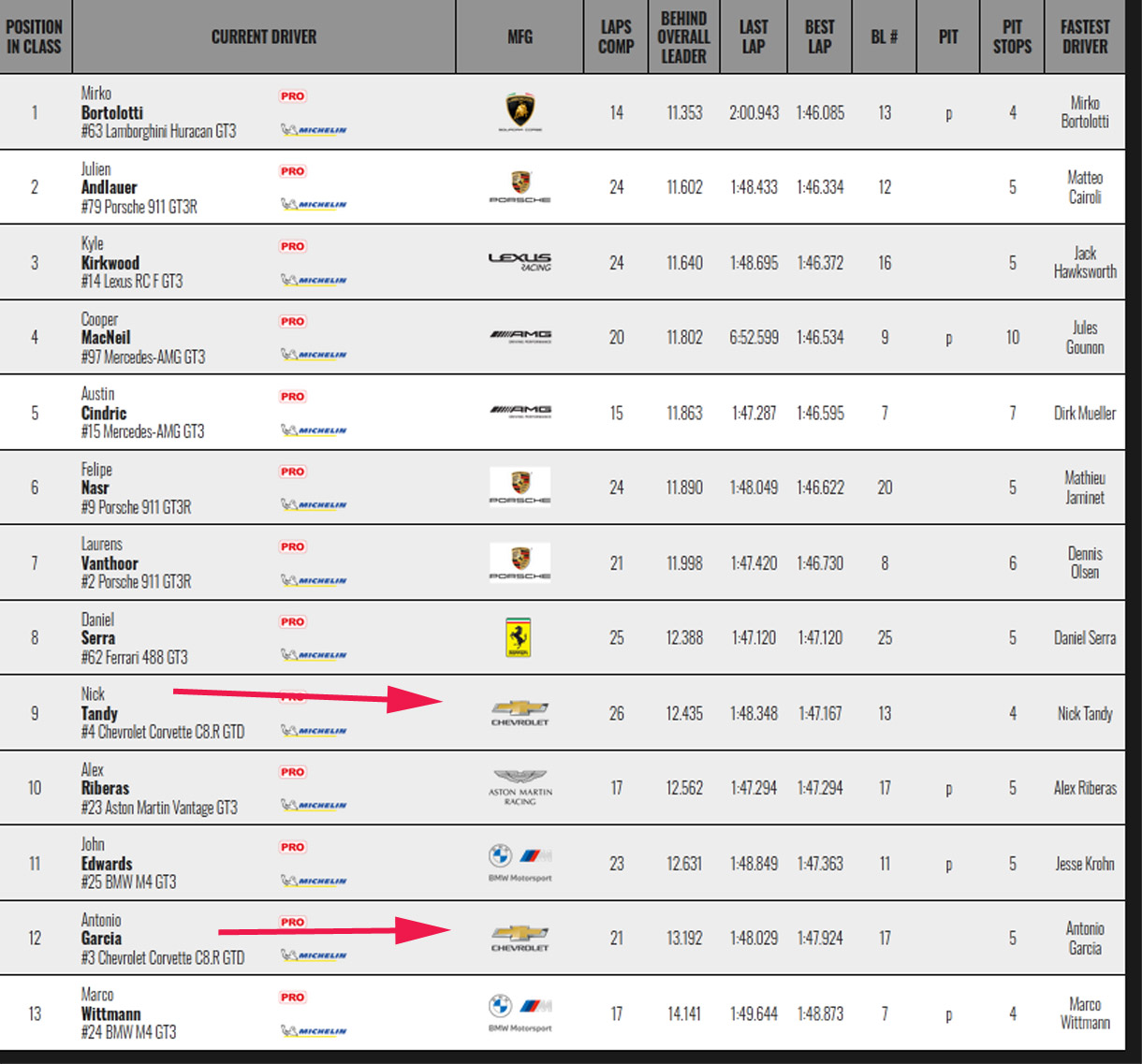This screenshot has width=1142, height=1064.
Task: Click the Michelin logo in Felipe Nasr's row
Action: click(314, 505)
